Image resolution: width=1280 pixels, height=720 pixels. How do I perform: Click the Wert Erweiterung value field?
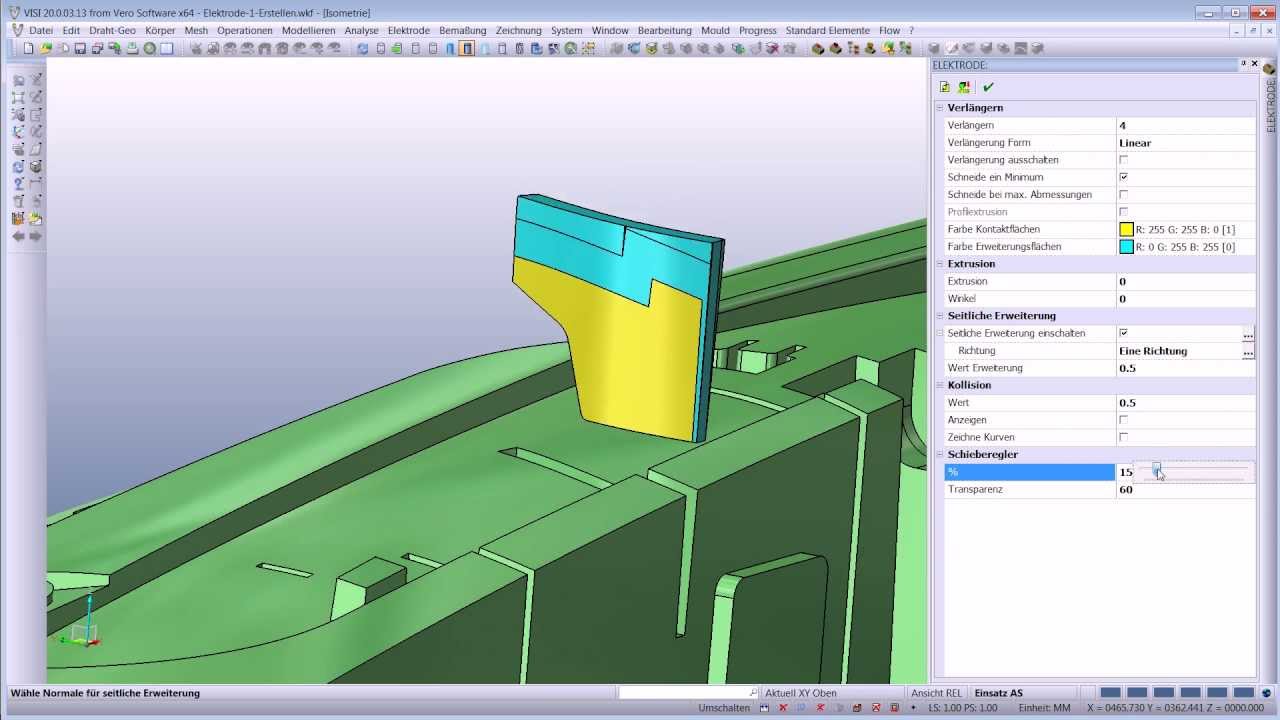click(x=1185, y=368)
